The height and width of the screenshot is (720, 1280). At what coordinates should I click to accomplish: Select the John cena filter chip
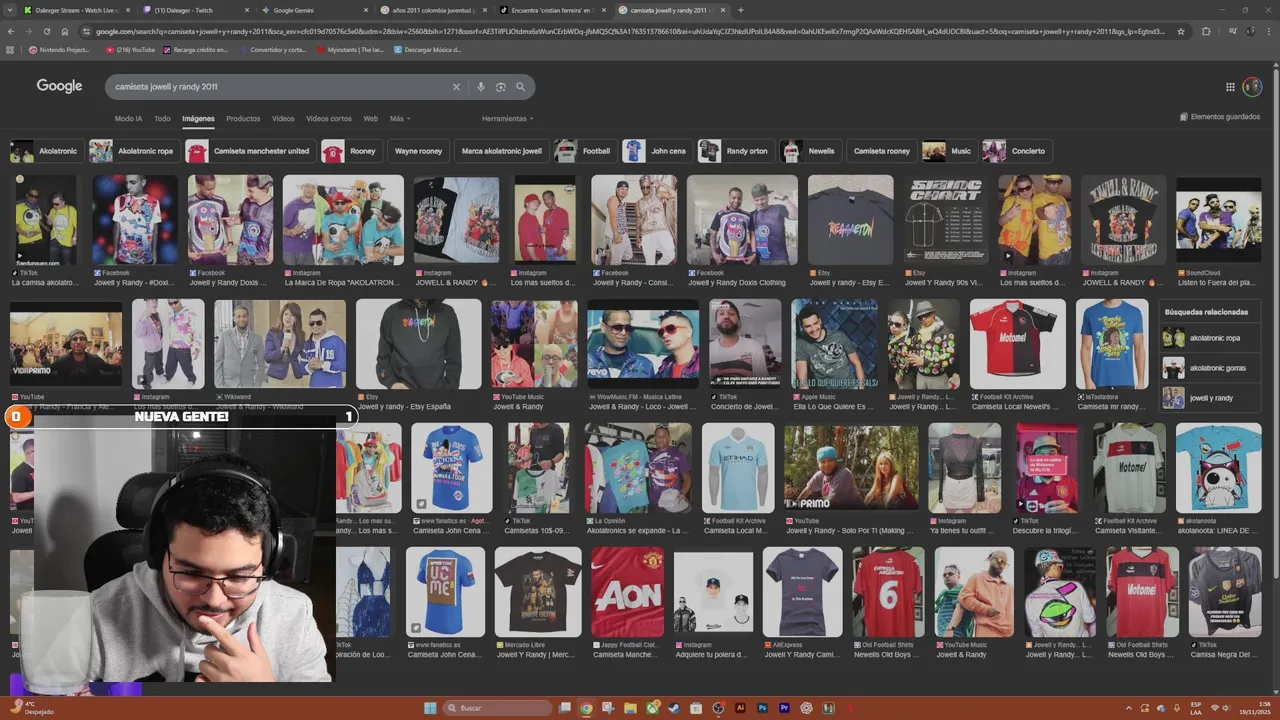point(657,151)
